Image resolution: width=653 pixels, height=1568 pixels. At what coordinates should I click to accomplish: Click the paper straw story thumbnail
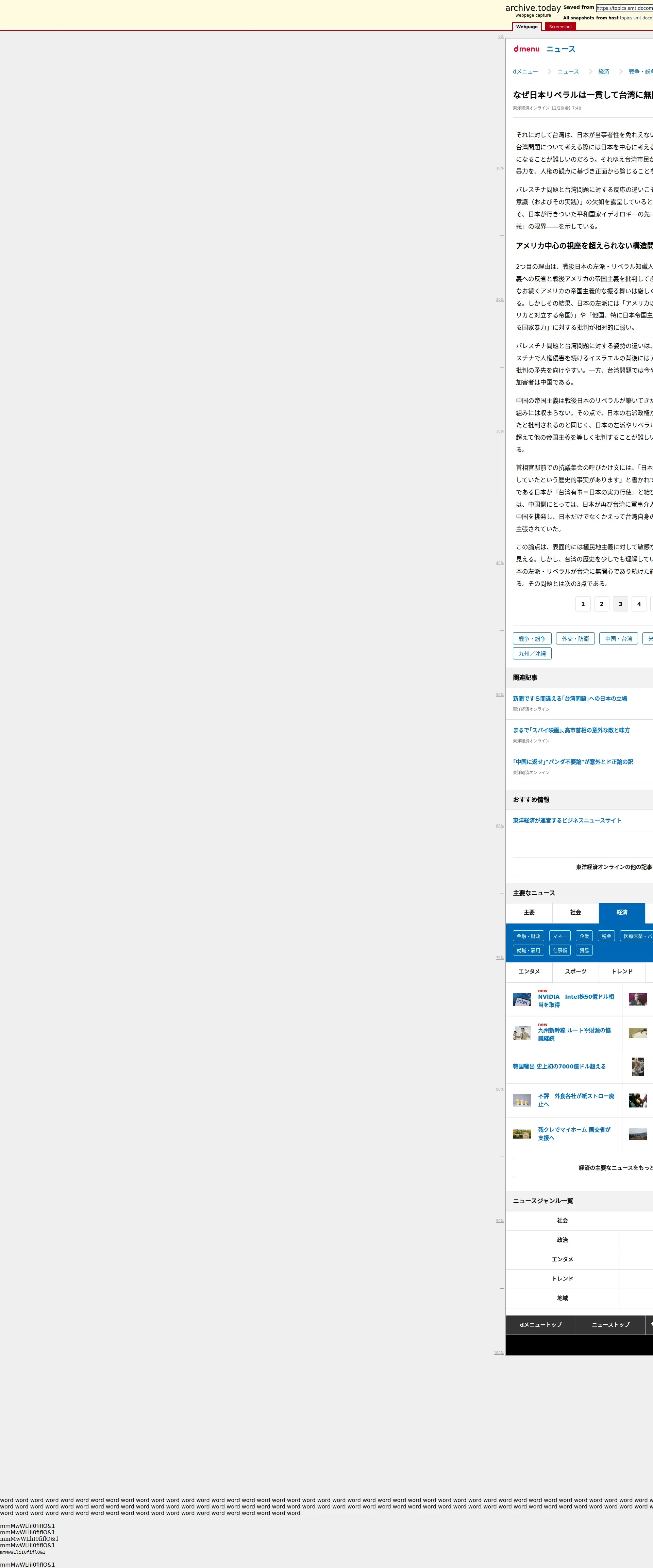pos(521,1100)
